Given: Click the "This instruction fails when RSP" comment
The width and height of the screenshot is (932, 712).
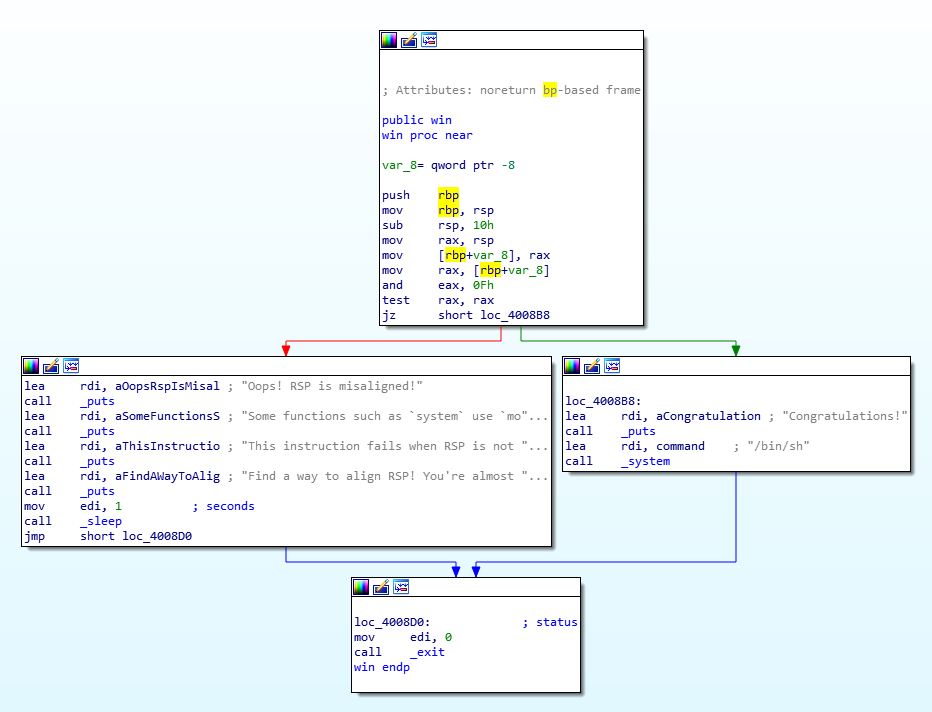Looking at the screenshot, I should tap(395, 446).
